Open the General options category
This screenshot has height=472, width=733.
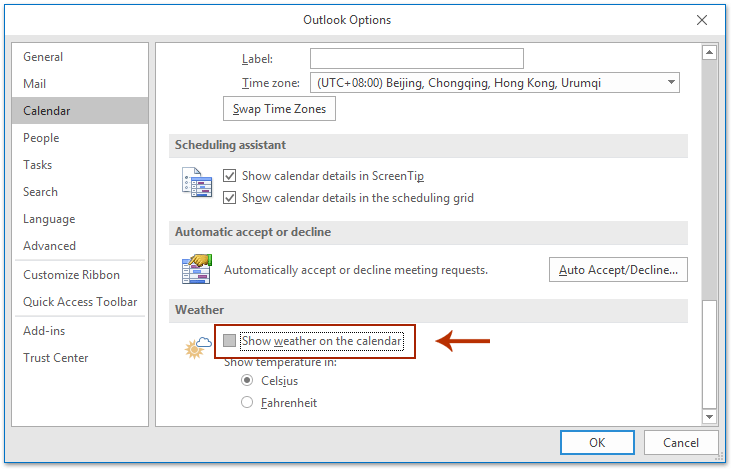tap(80, 57)
